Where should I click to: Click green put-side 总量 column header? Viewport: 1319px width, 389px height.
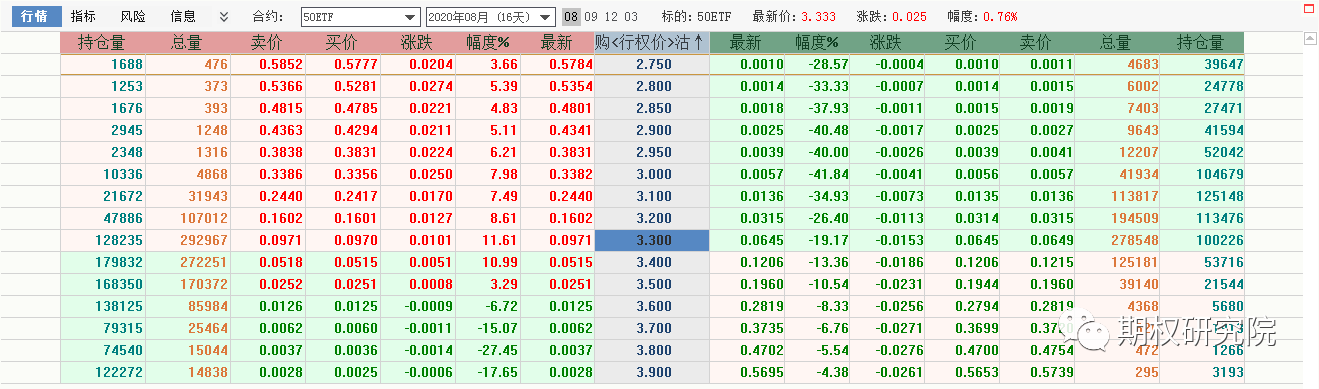click(x=1116, y=43)
